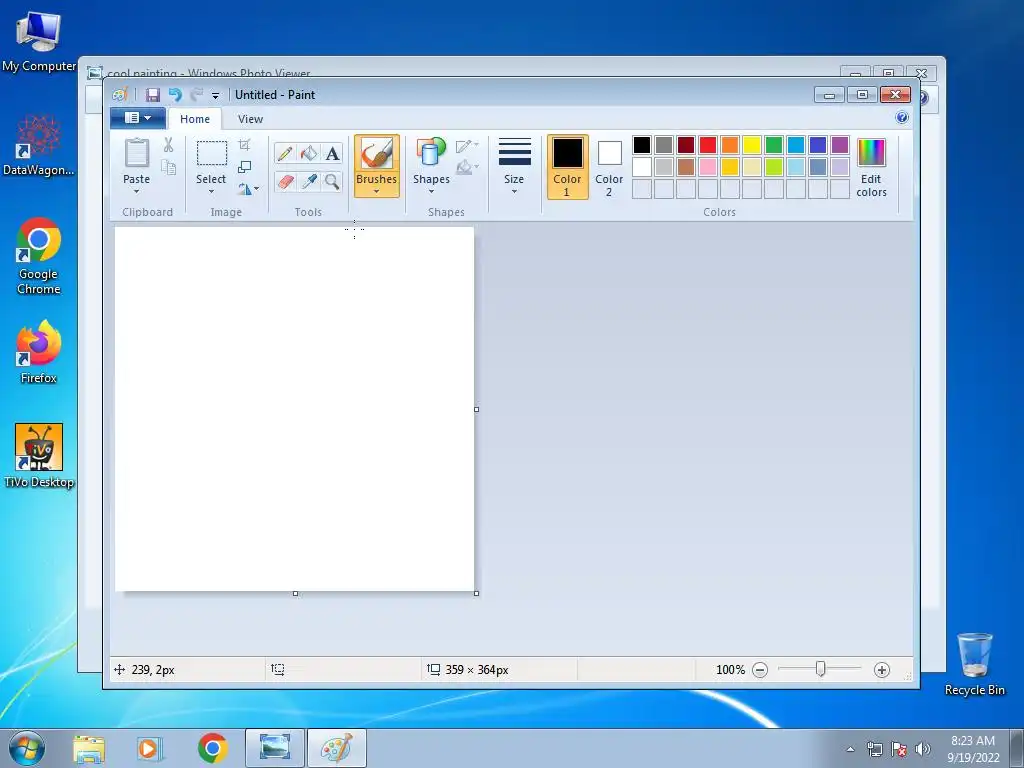Click the Resize icon in Image group
1024x768 pixels.
[x=244, y=167]
